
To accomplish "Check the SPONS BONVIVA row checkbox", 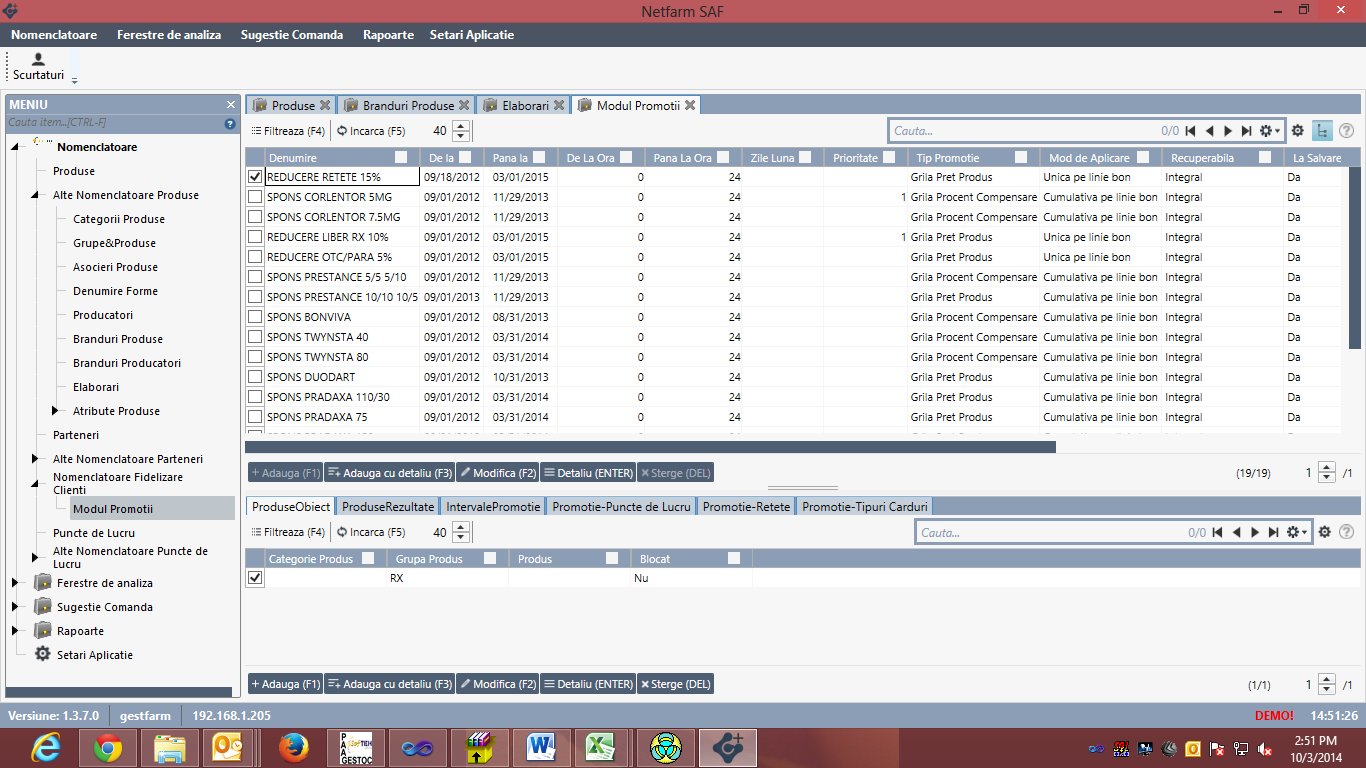I will point(255,317).
